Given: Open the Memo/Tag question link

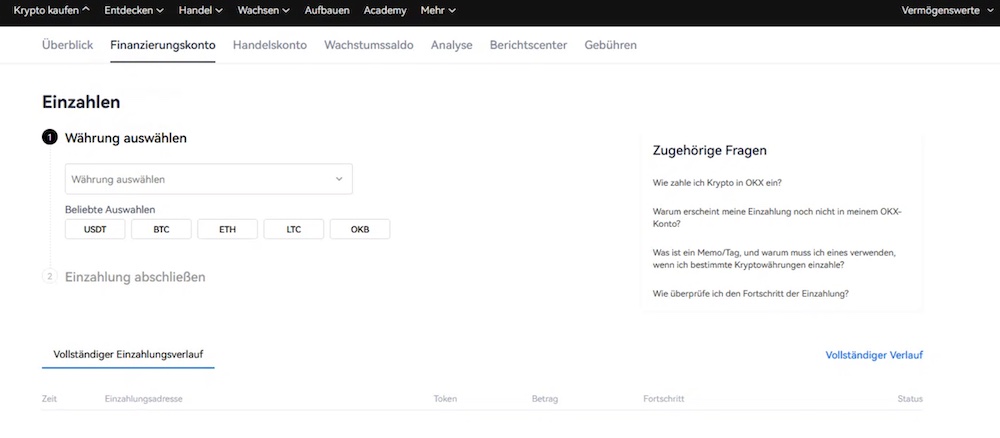Looking at the screenshot, I should 774,258.
